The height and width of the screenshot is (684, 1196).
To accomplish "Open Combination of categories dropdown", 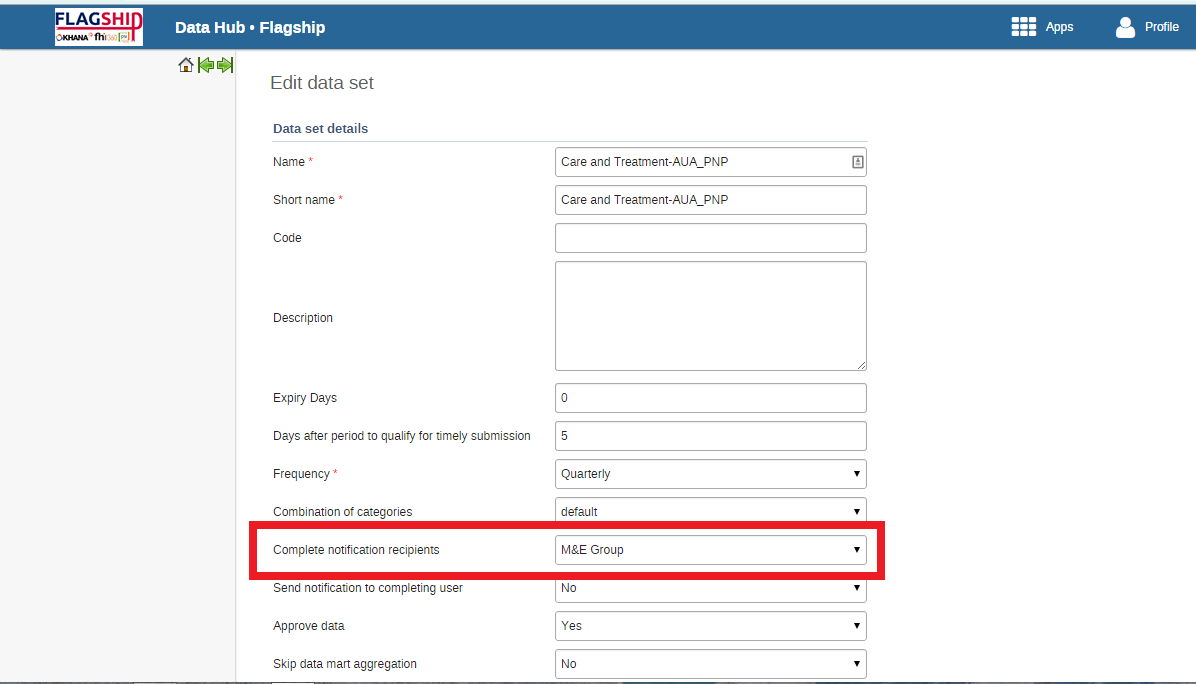I will pyautogui.click(x=711, y=511).
